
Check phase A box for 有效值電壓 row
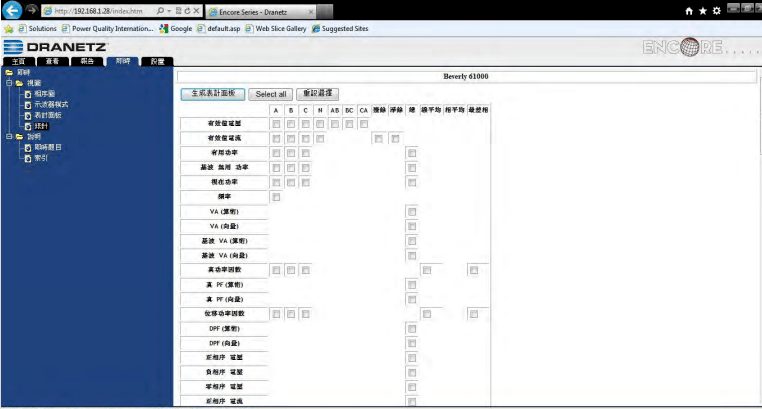276,124
